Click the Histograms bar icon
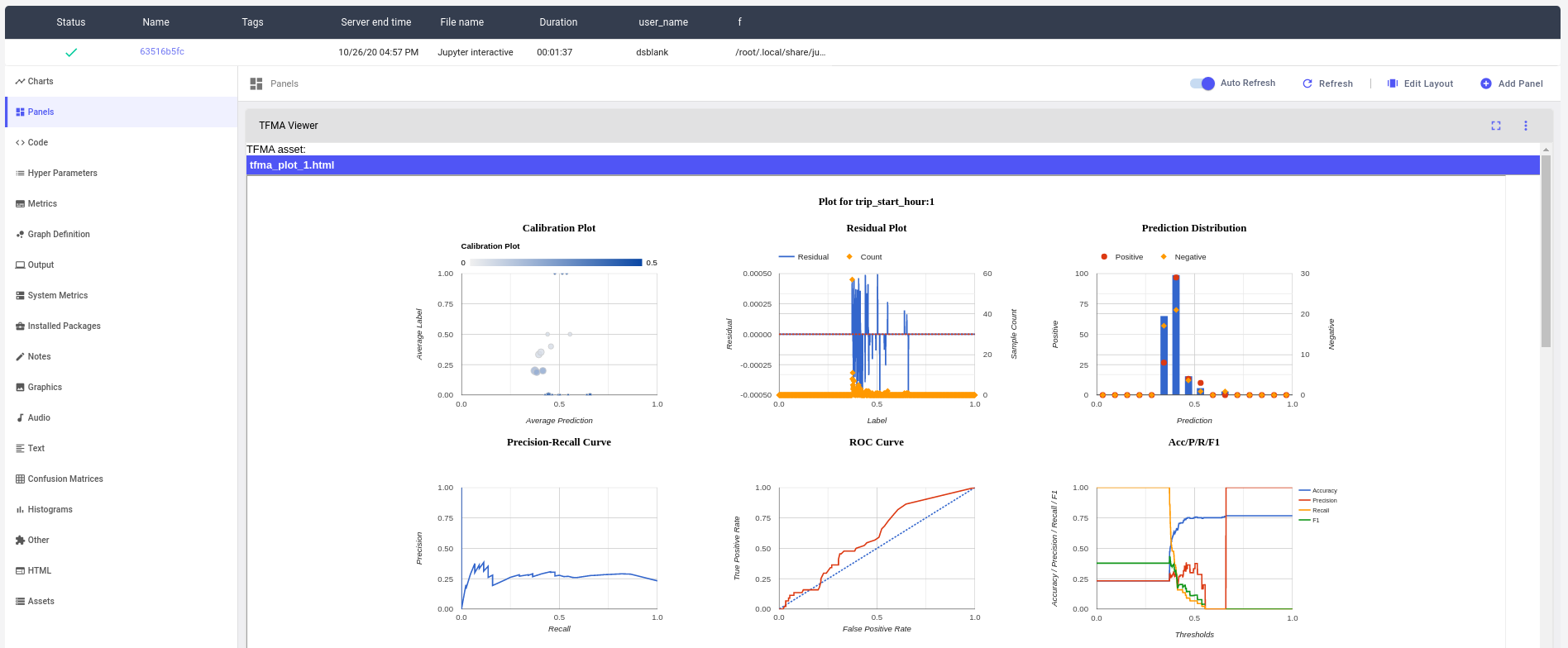Image resolution: width=1568 pixels, height=648 pixels. click(20, 510)
